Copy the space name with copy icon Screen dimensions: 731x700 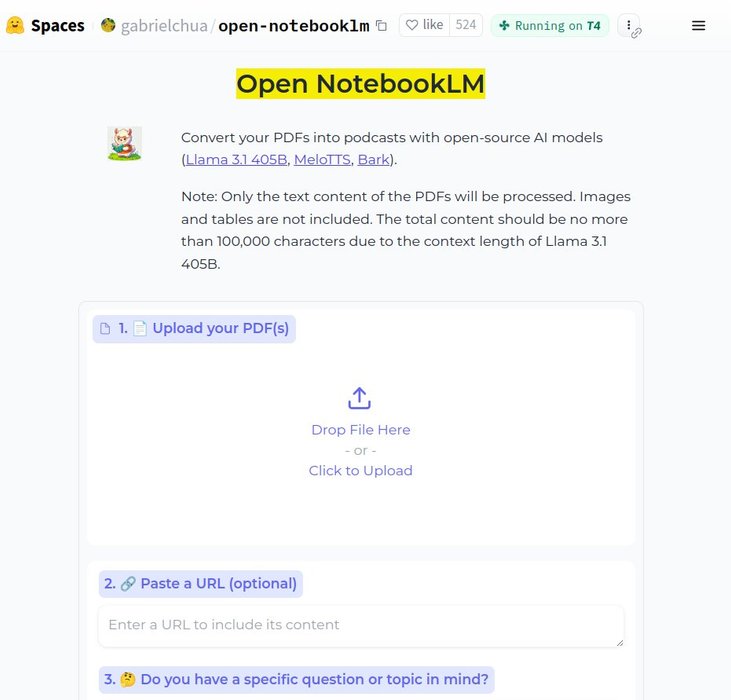click(x=381, y=26)
